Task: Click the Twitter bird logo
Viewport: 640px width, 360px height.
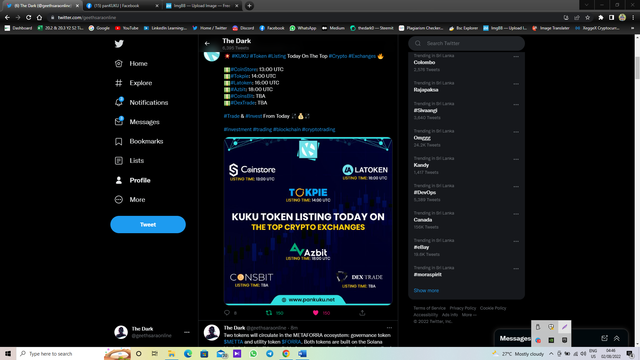Action: click(119, 44)
